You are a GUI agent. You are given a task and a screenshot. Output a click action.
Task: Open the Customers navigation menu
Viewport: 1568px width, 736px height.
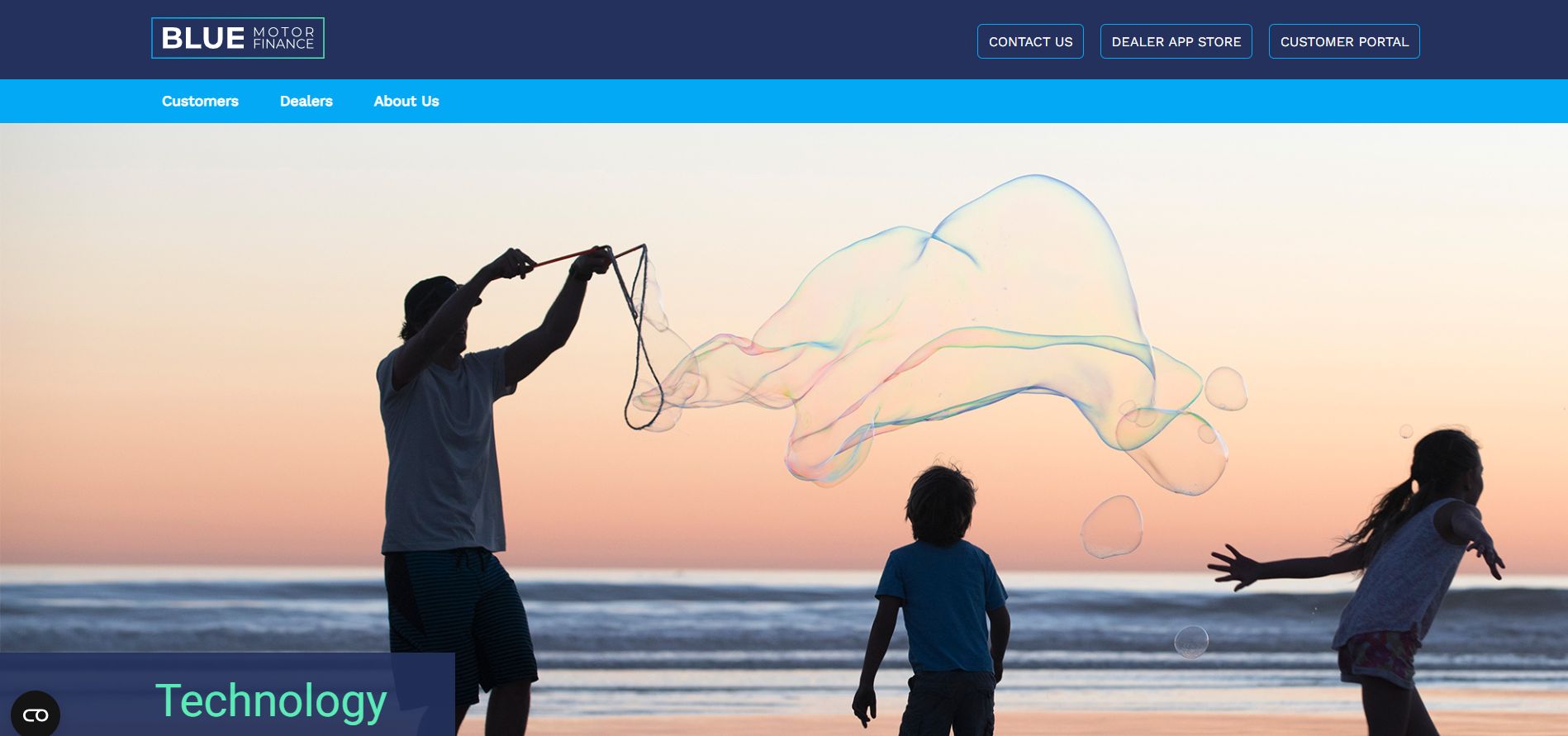click(200, 101)
